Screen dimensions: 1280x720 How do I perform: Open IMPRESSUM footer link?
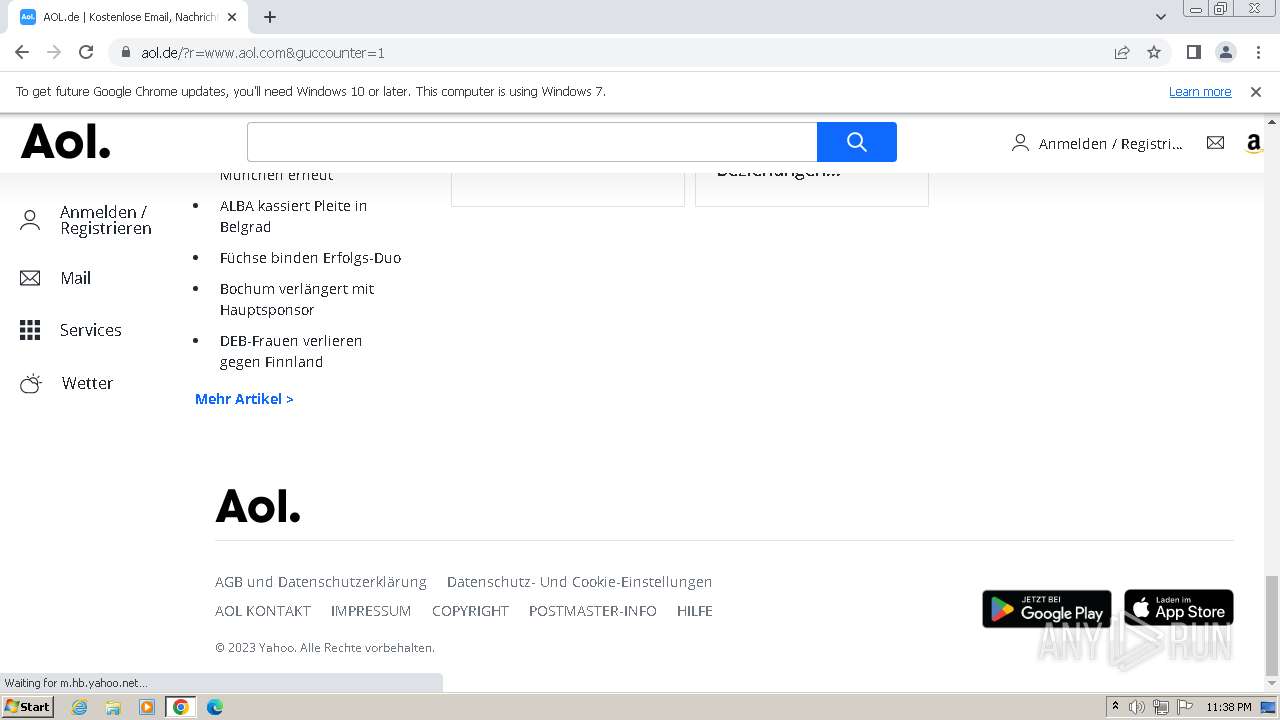coord(371,611)
